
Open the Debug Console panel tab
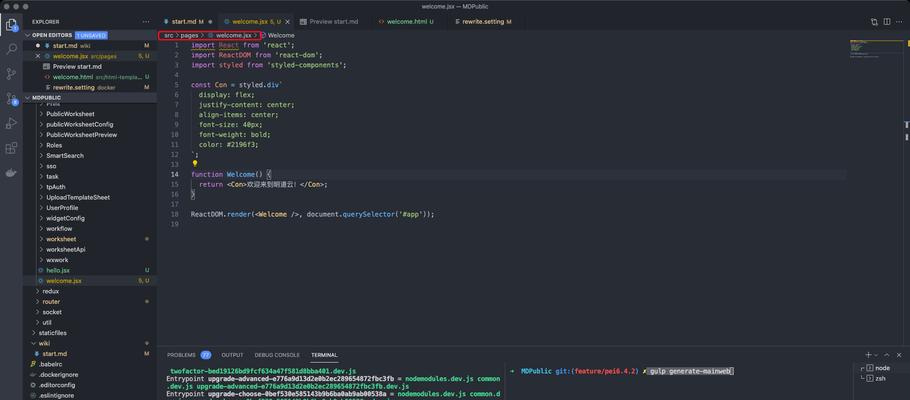pos(277,355)
